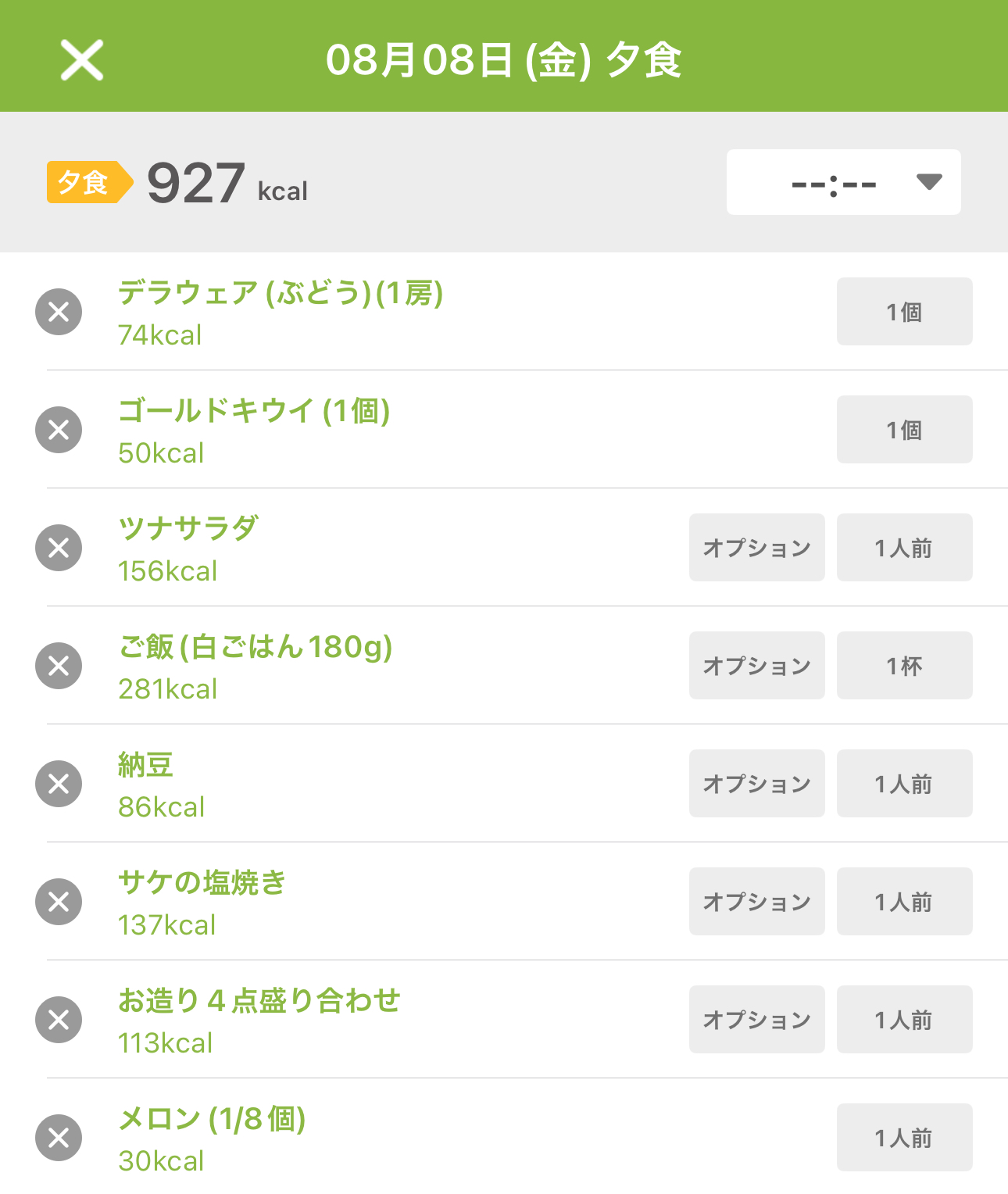Remove お造り４点盛り合わせ entry
Viewport: 1008px width, 1194px height.
(59, 1020)
